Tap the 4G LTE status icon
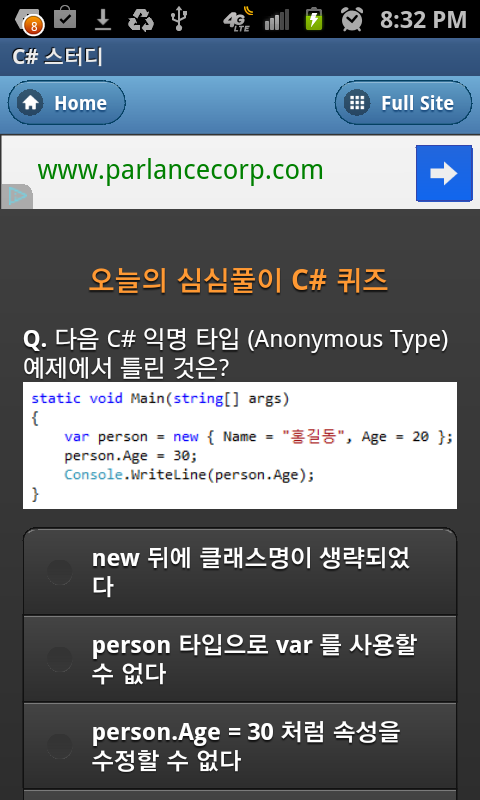The height and width of the screenshot is (800, 480). [238, 19]
